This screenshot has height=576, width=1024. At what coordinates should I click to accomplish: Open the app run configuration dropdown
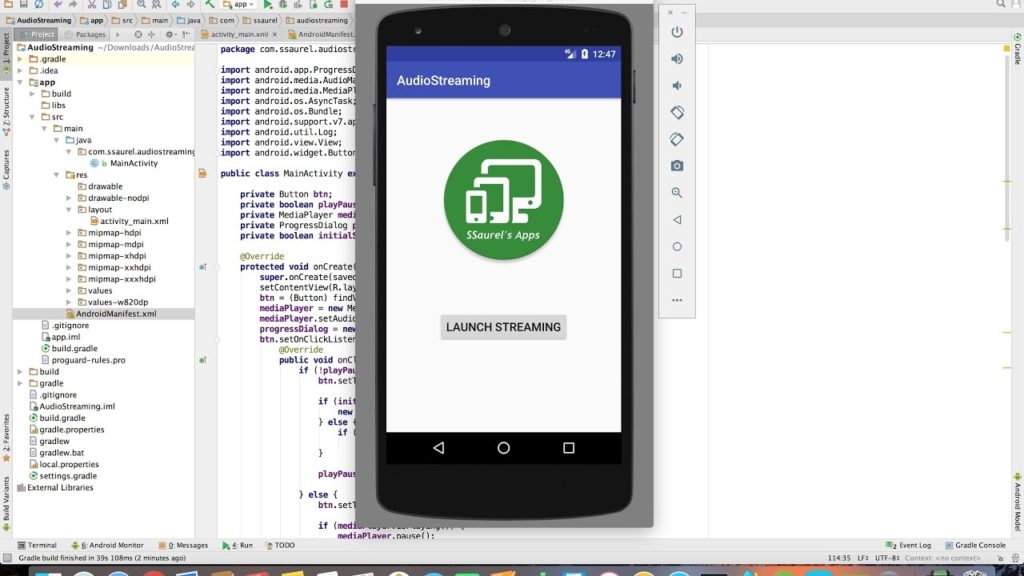click(239, 5)
